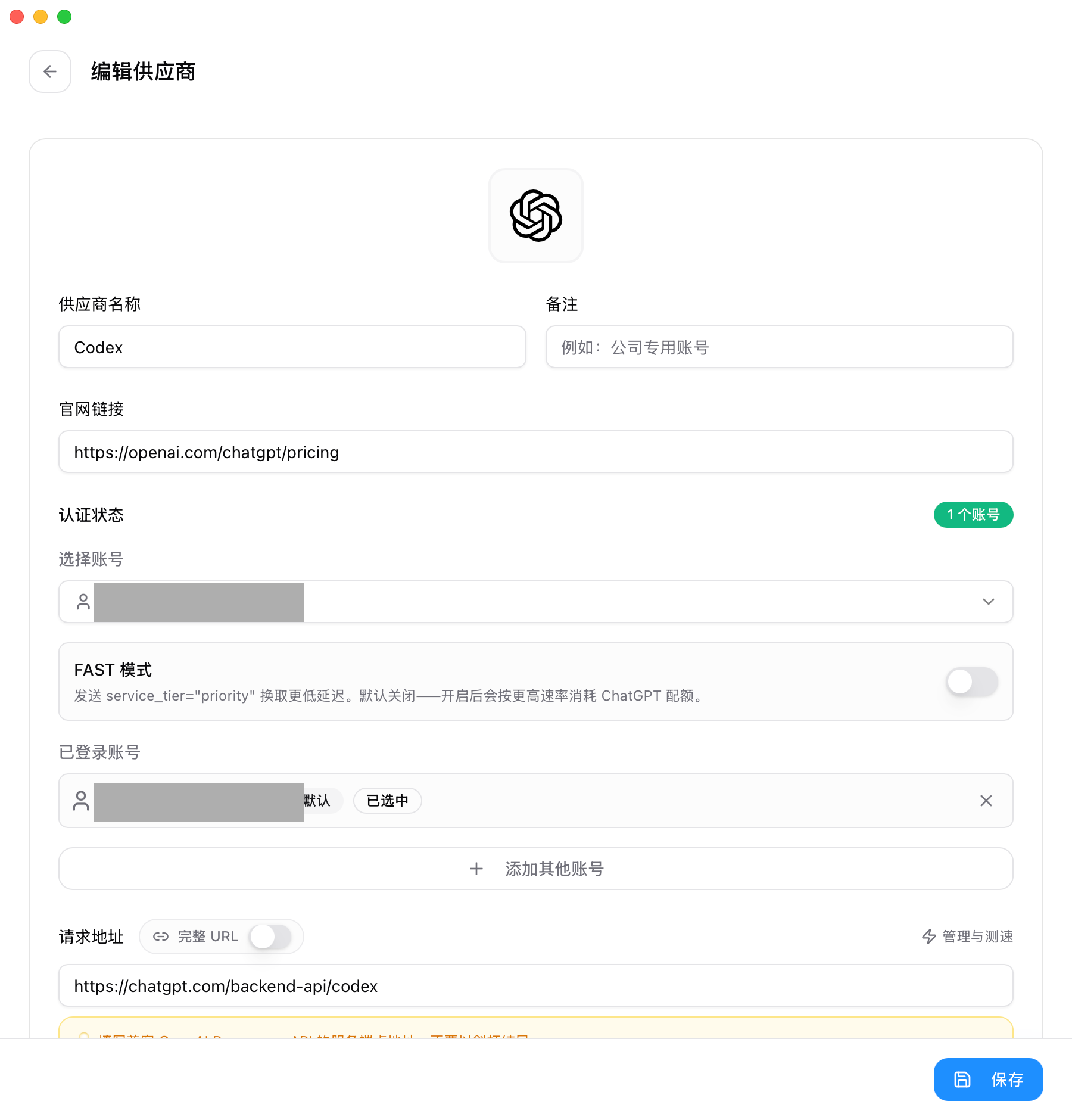
Task: Click the 1 个账号 green badge
Action: [973, 515]
